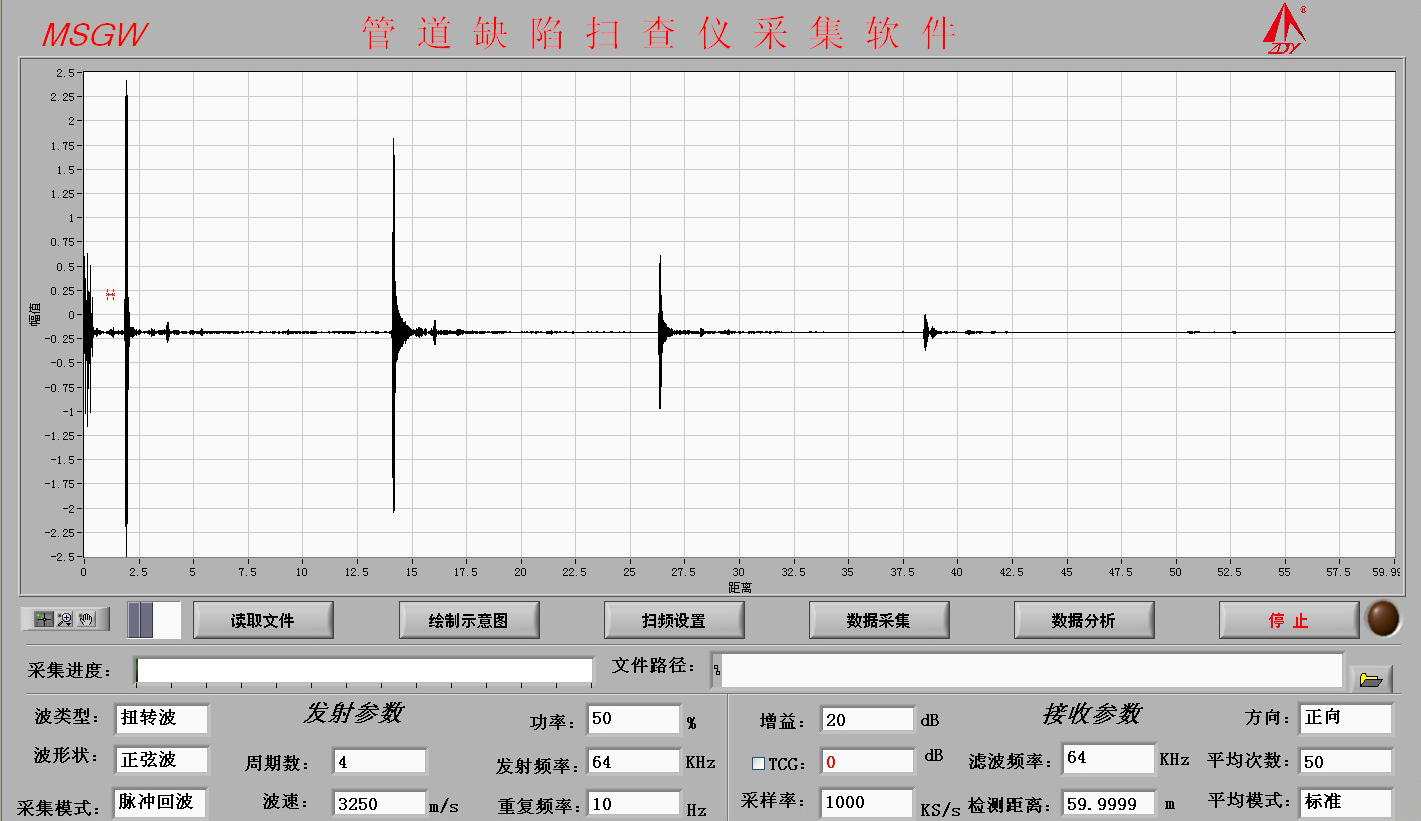
Task: Click the red 停止 stop button
Action: (1289, 620)
